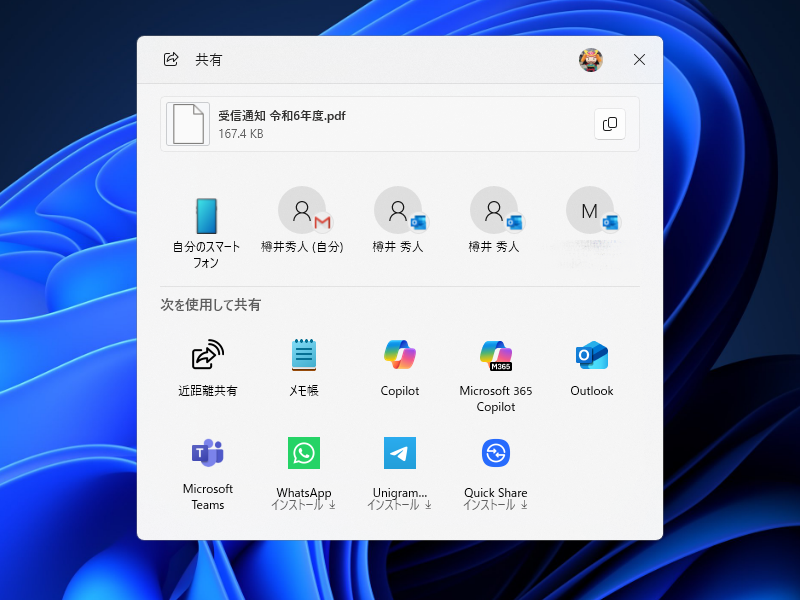
Task: Share the PDF through Outlook
Action: click(591, 357)
